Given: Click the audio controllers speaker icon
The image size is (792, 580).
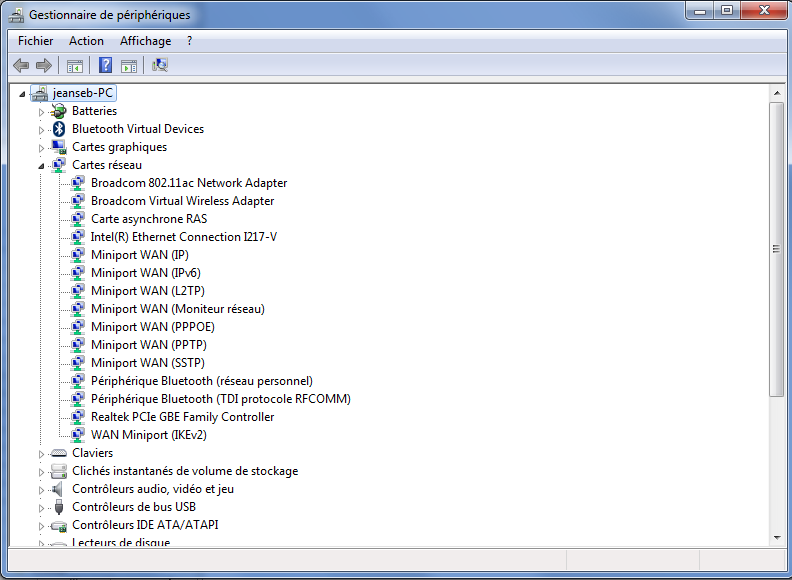Looking at the screenshot, I should pyautogui.click(x=58, y=489).
